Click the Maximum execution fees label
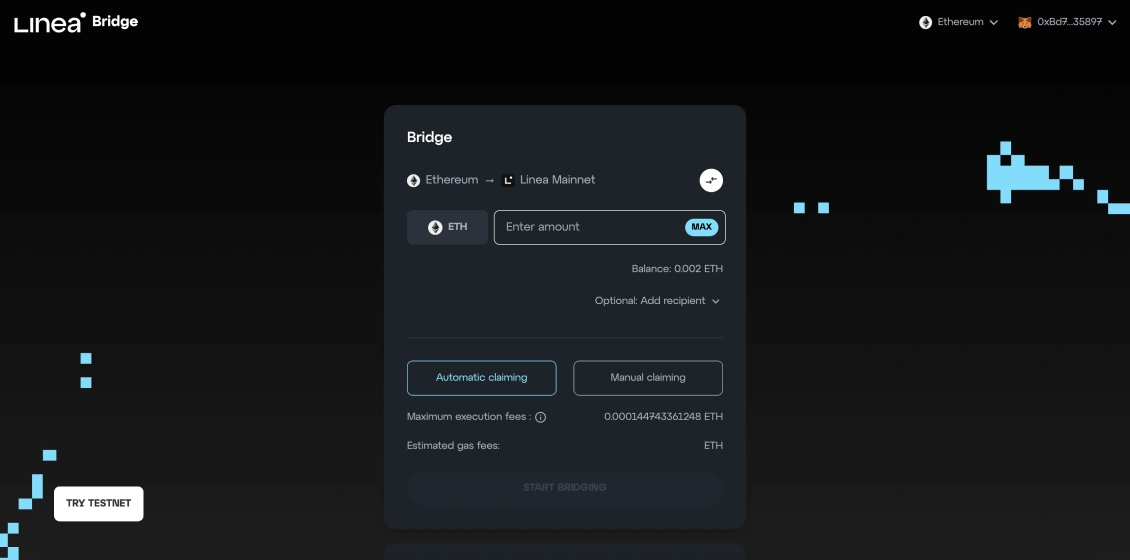This screenshot has width=1130, height=560. [x=469, y=417]
